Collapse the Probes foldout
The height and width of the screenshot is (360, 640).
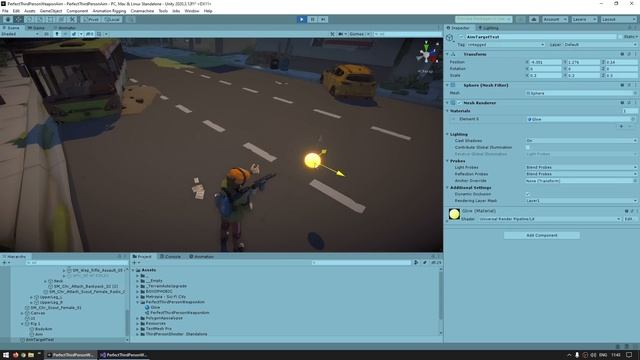(447, 161)
